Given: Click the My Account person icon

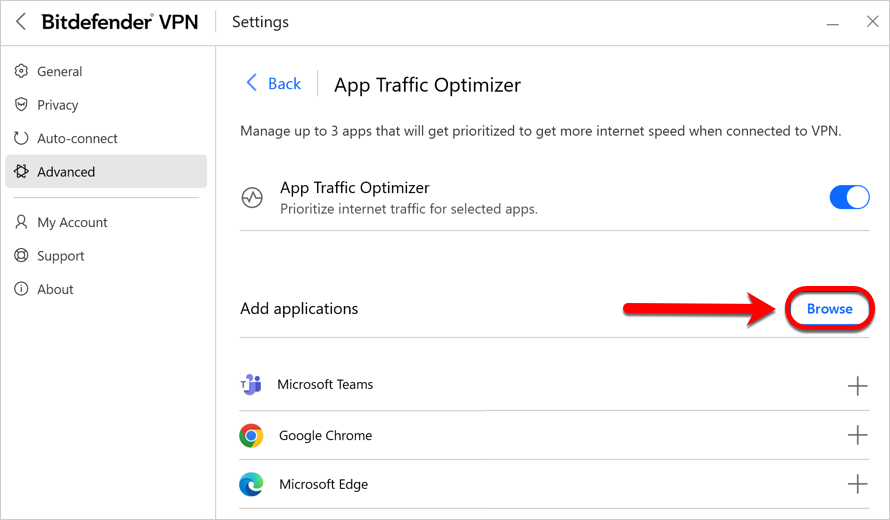Looking at the screenshot, I should (x=21, y=222).
